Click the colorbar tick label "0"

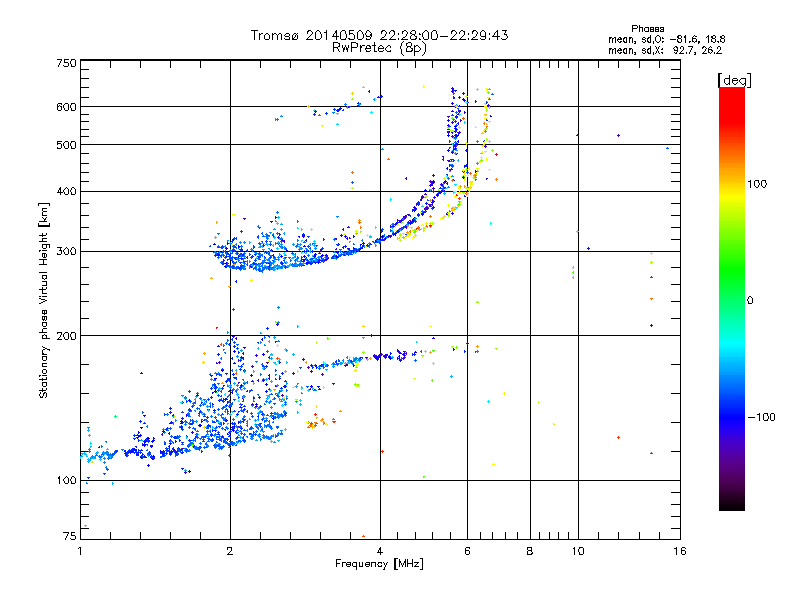(x=750, y=301)
